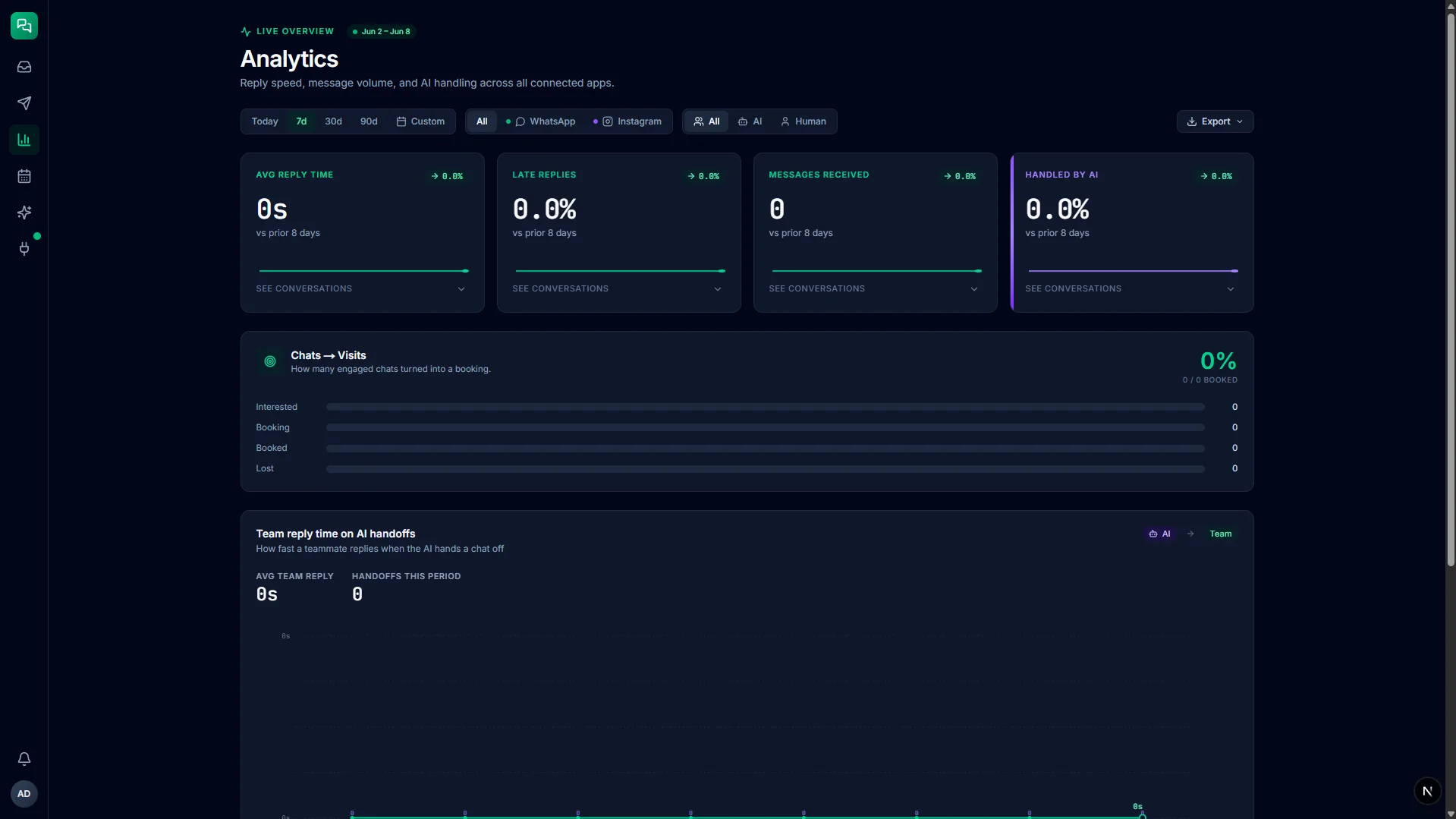The height and width of the screenshot is (819, 1456).
Task: Click the Booking funnel bar
Action: point(765,428)
